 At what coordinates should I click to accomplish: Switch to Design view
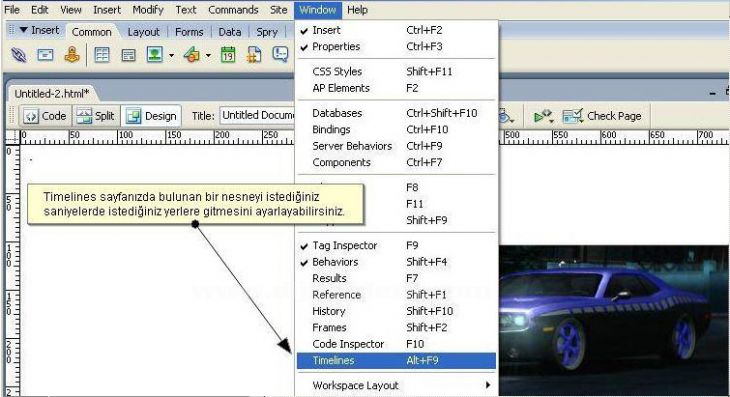click(x=151, y=116)
